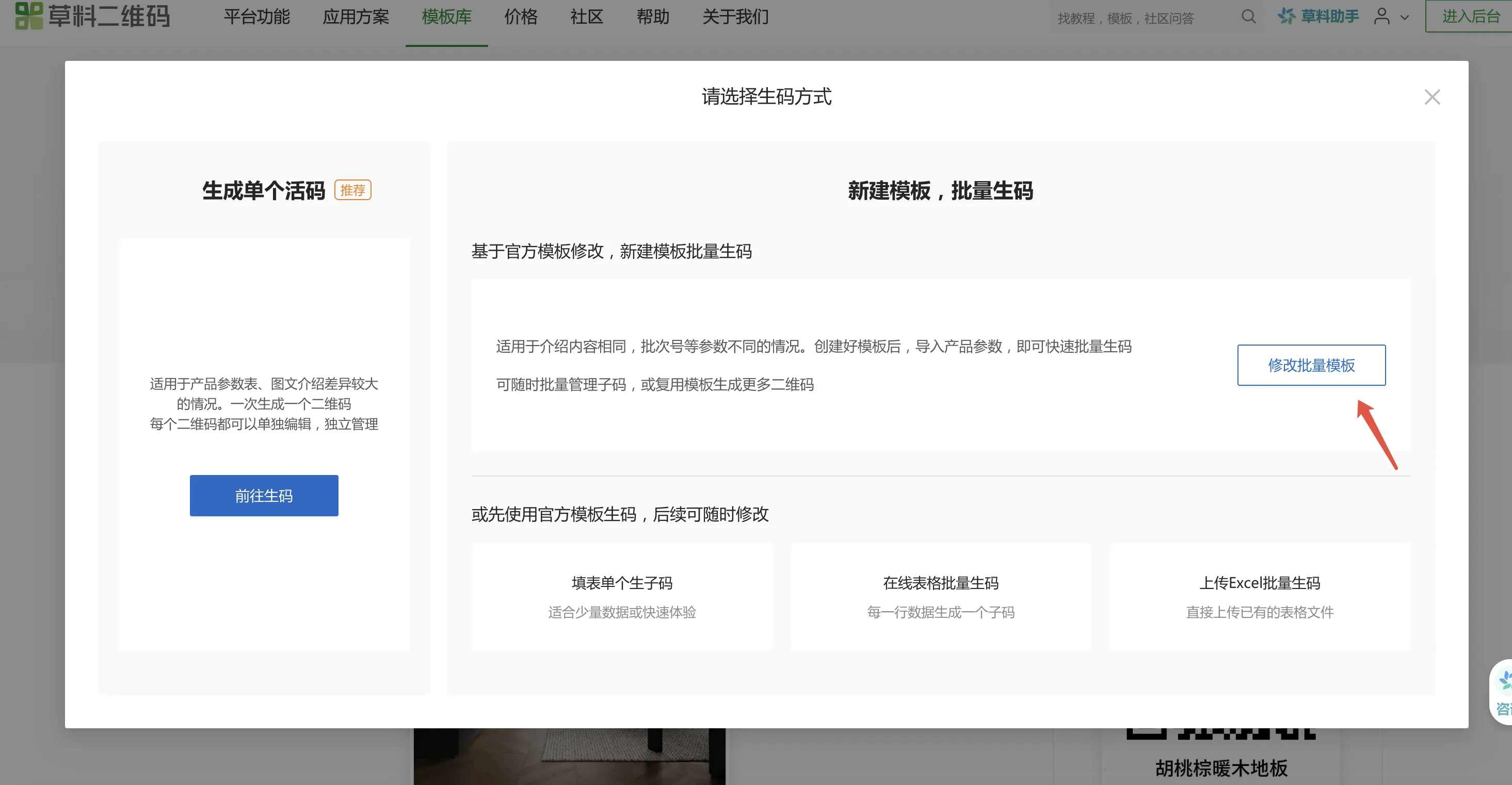Click the 修改批量模板 button

click(1311, 365)
